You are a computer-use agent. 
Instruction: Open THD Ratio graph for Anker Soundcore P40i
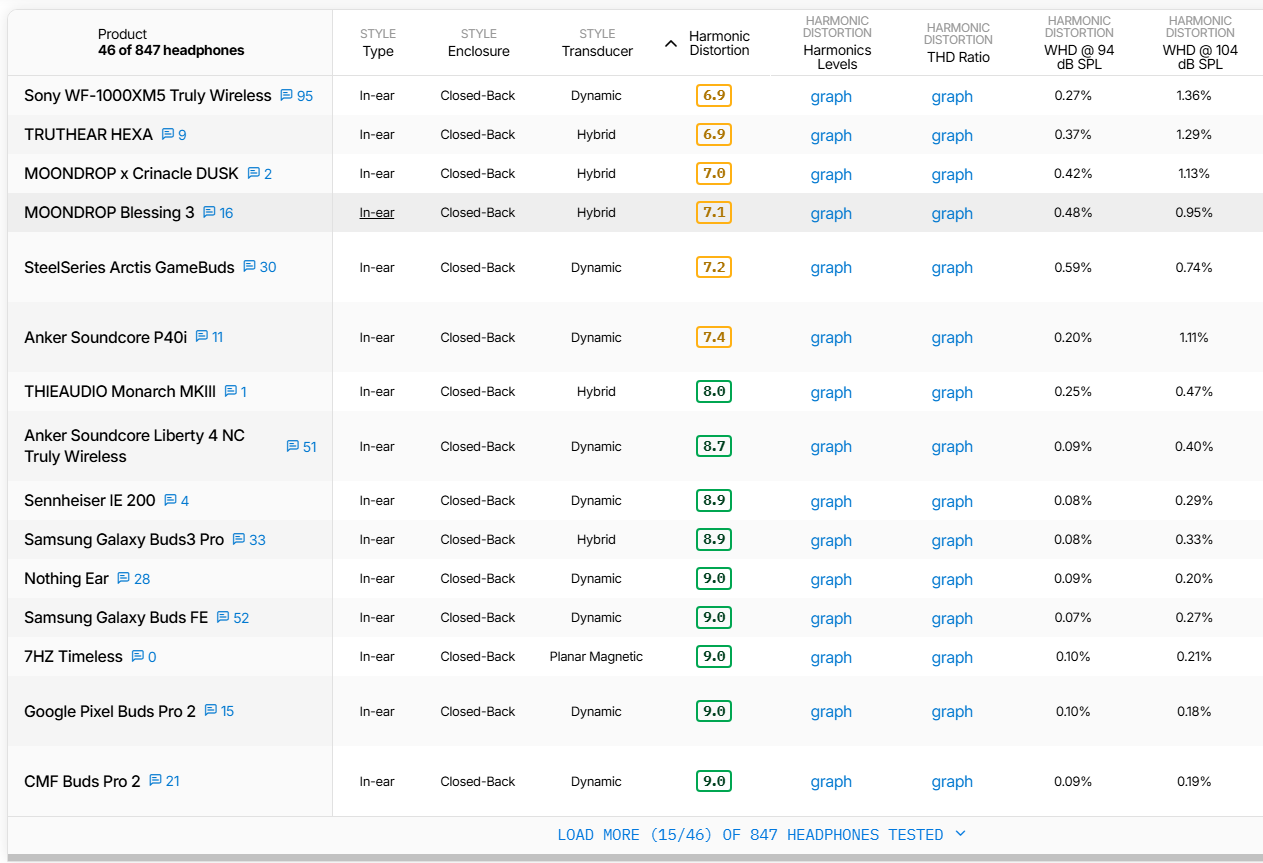click(x=952, y=338)
